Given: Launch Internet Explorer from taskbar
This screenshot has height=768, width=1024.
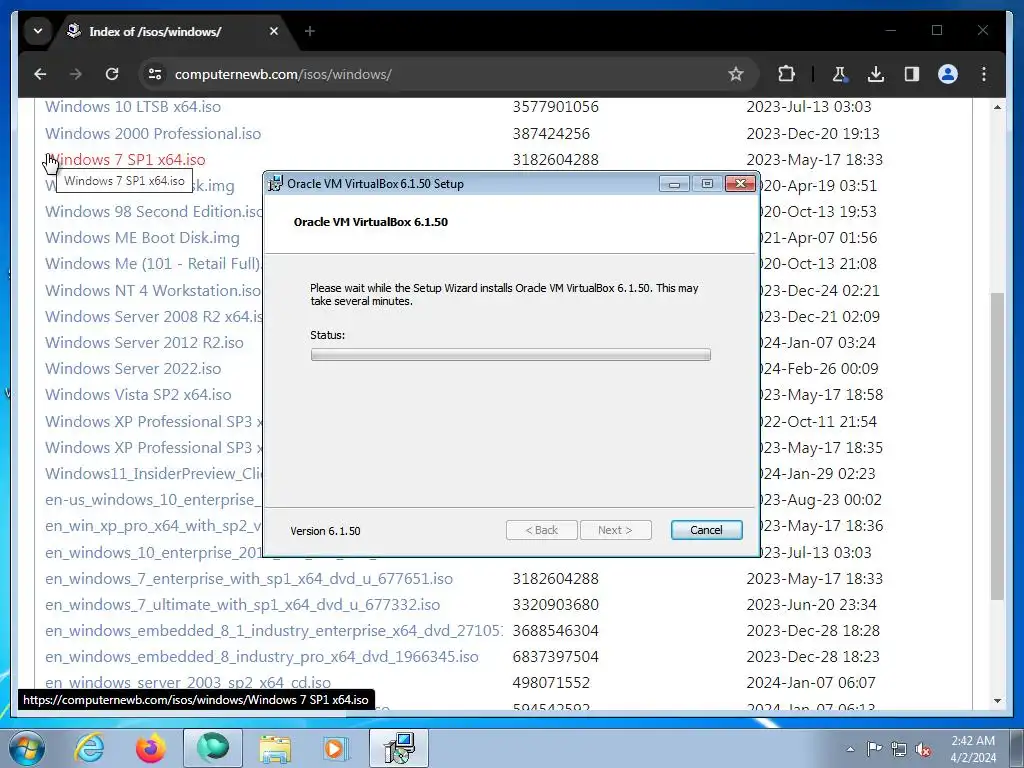Looking at the screenshot, I should pyautogui.click(x=89, y=748).
